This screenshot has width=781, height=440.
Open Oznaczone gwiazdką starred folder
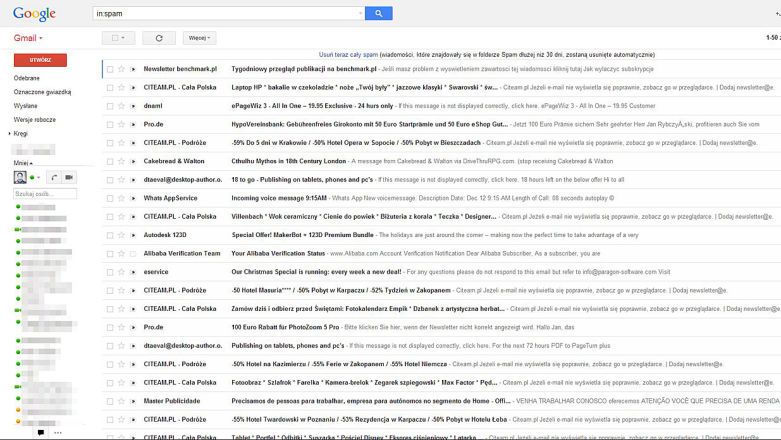(x=42, y=92)
